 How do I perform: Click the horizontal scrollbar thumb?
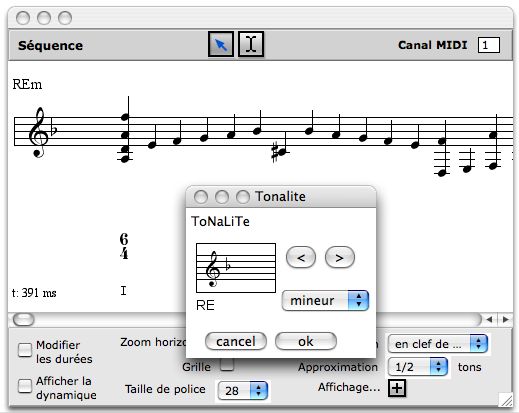(24, 319)
